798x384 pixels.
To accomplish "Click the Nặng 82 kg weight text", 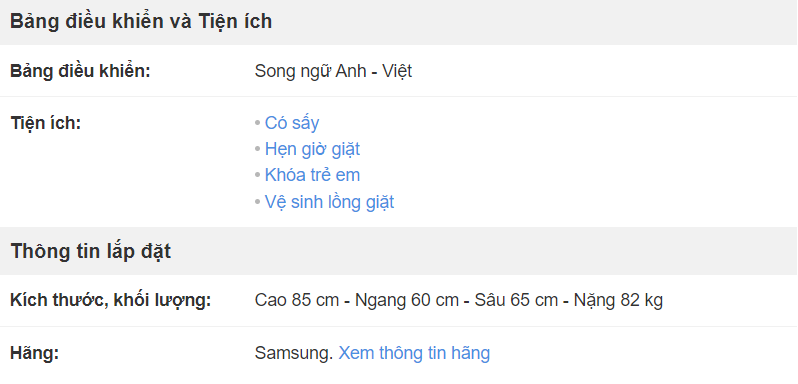I will tap(618, 301).
